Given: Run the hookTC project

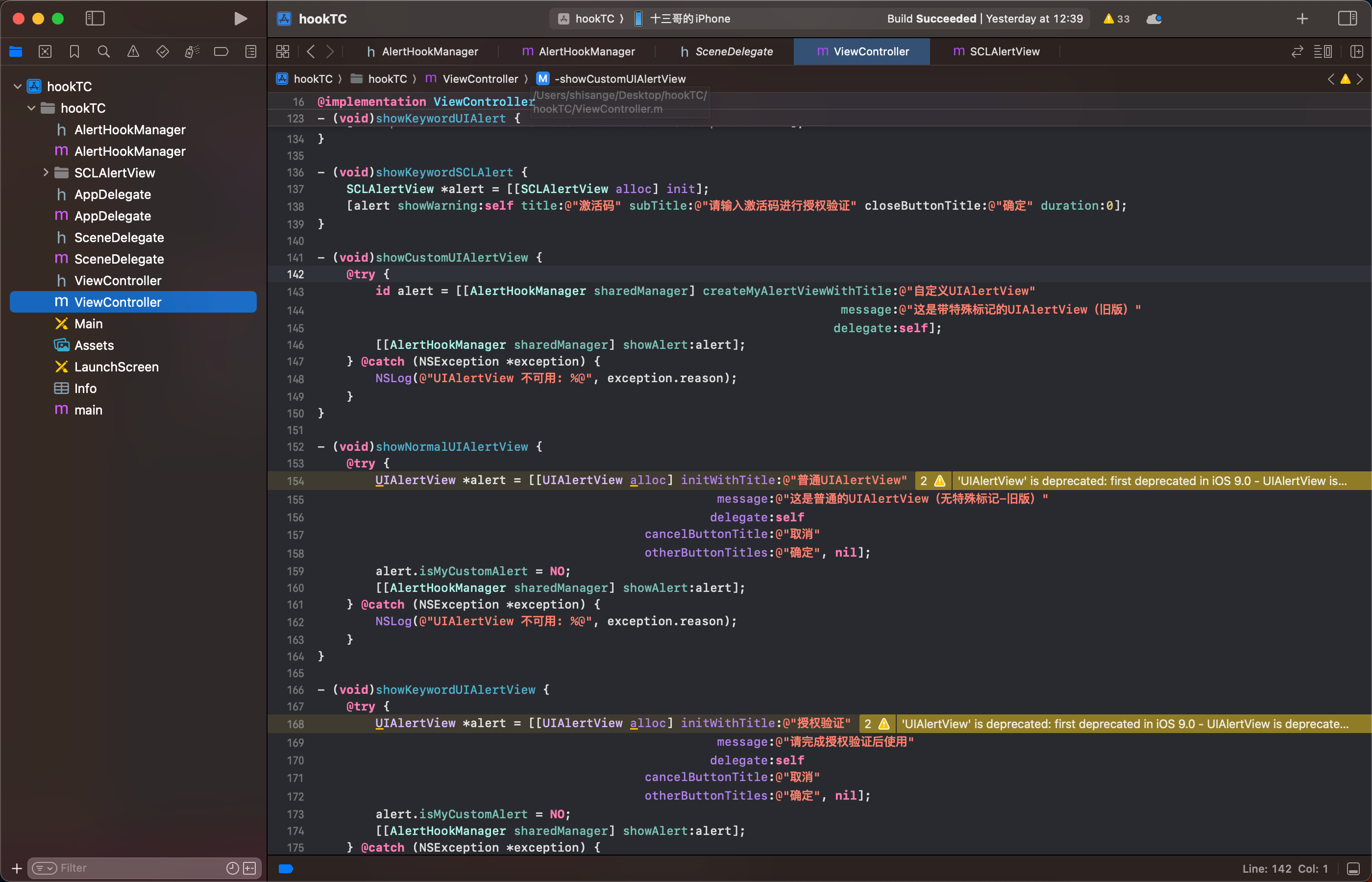Looking at the screenshot, I should (241, 18).
